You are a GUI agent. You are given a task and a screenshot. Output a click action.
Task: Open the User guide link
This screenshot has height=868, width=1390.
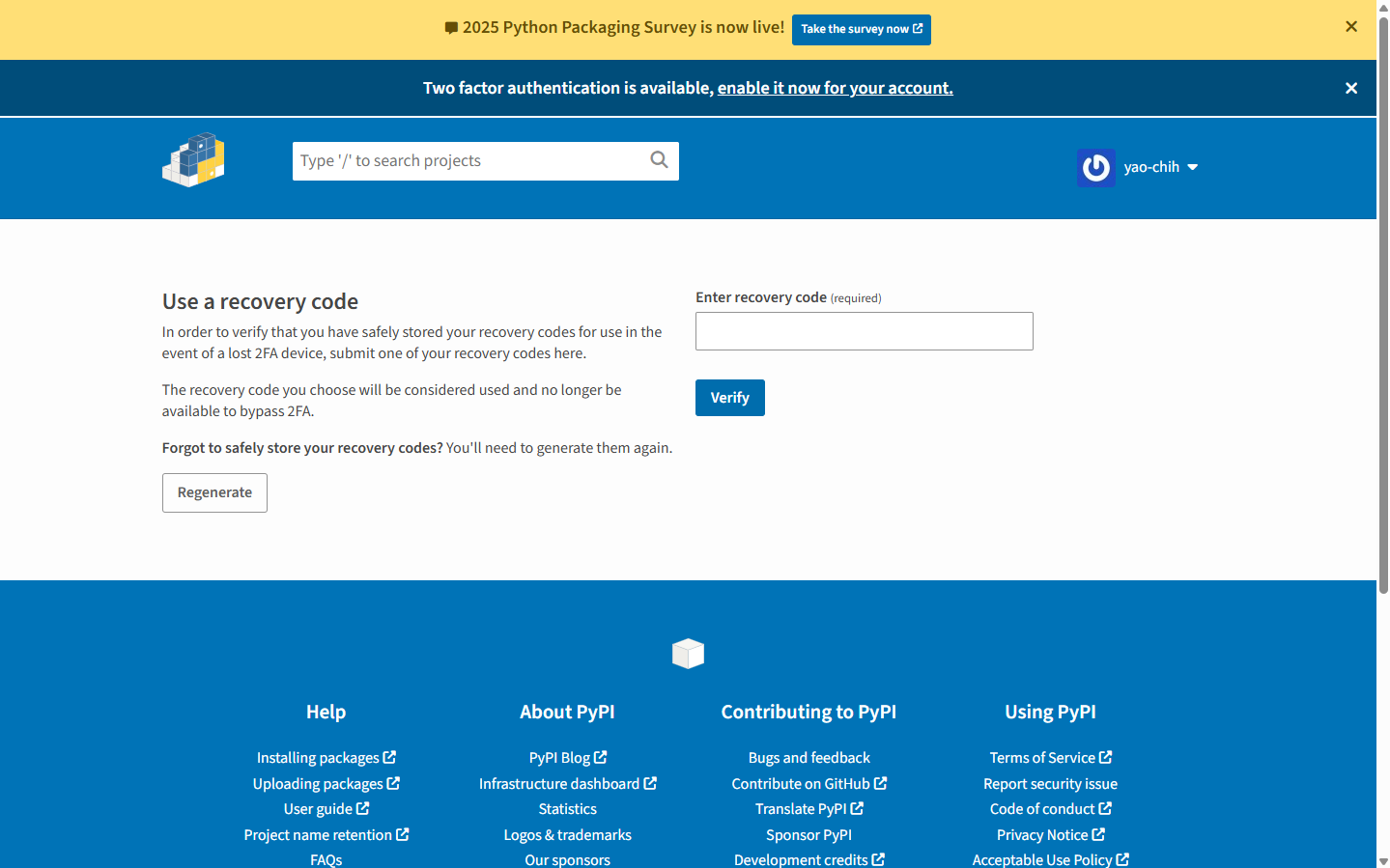[326, 809]
